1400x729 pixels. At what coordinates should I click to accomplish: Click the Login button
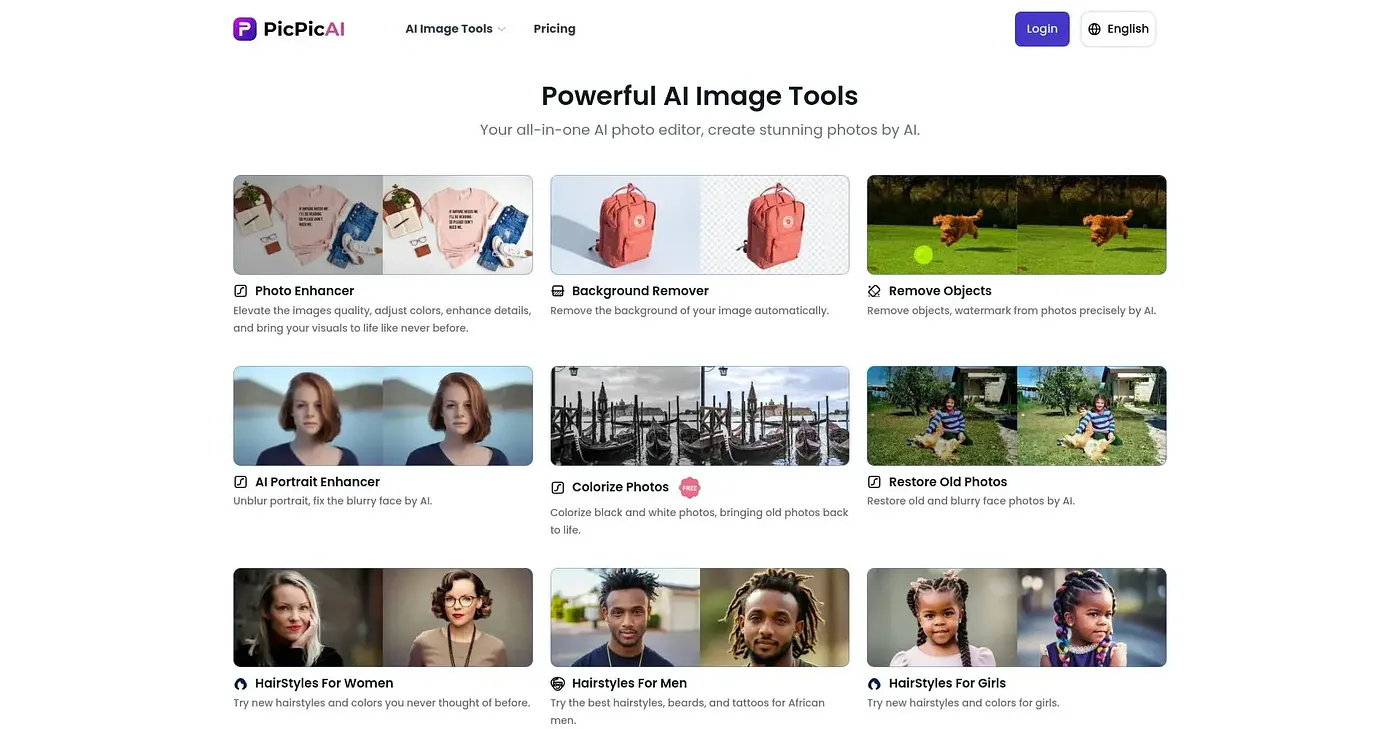tap(1042, 29)
